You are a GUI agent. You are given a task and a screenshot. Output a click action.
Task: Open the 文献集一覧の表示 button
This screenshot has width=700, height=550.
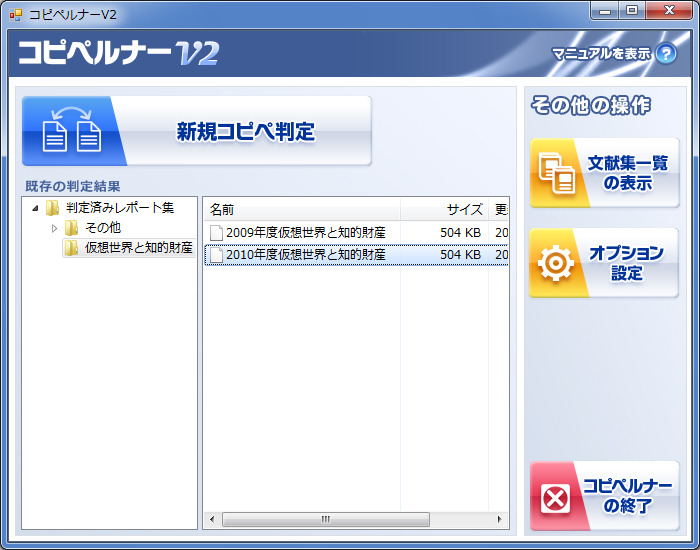pyautogui.click(x=604, y=173)
